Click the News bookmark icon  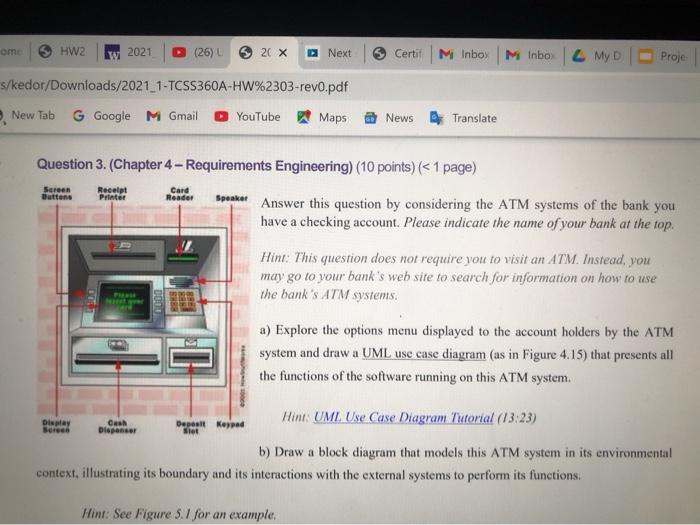tap(371, 118)
